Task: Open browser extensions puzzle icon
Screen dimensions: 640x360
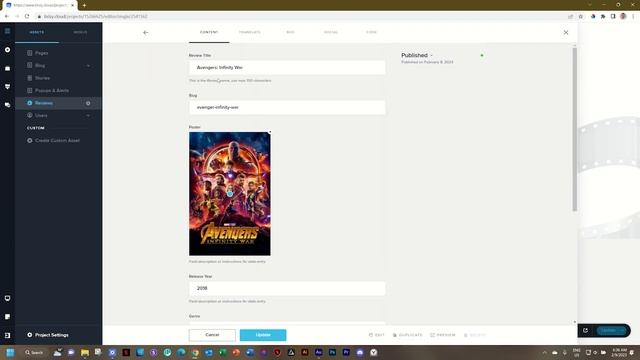Action: [603, 16]
